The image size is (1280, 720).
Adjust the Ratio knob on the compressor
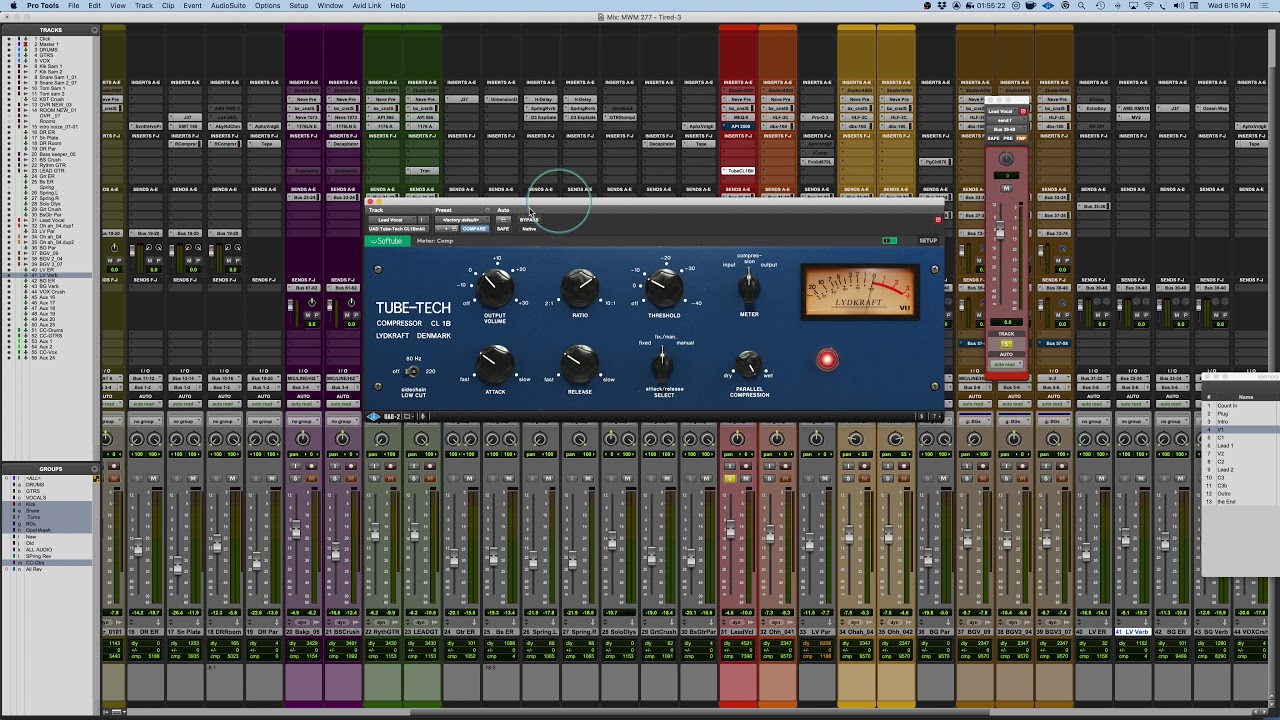click(580, 288)
